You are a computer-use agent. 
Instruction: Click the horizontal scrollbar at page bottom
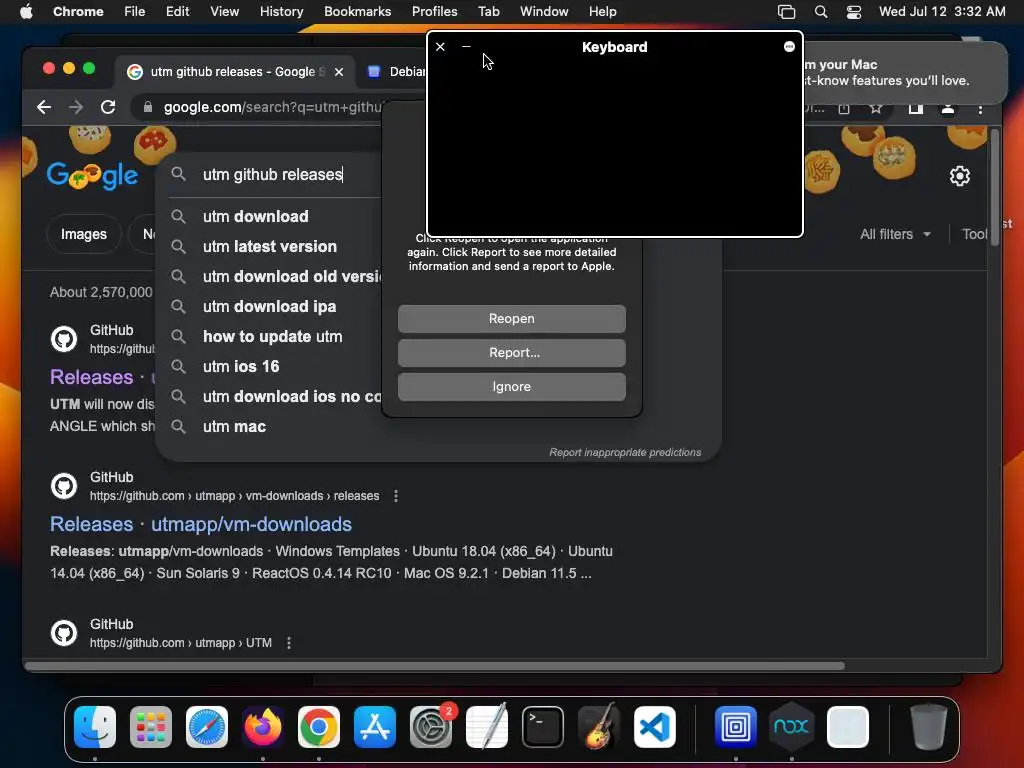point(434,666)
